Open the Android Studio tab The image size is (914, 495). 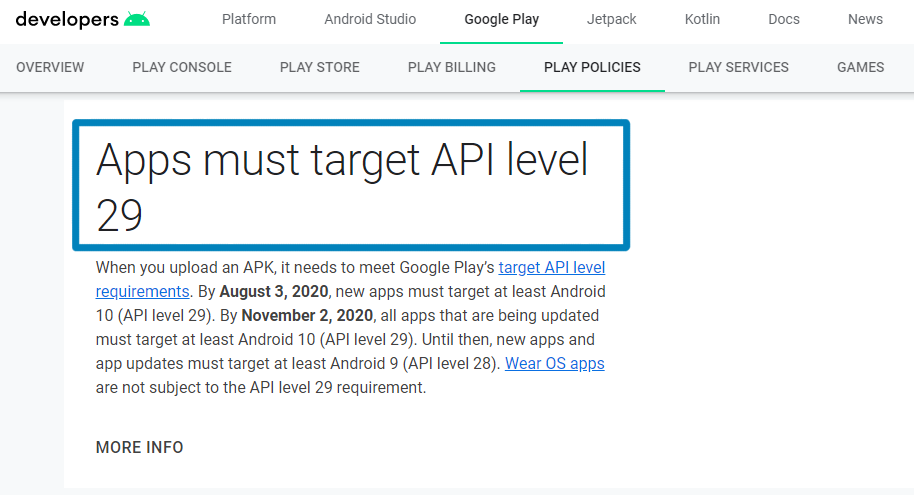(x=370, y=19)
